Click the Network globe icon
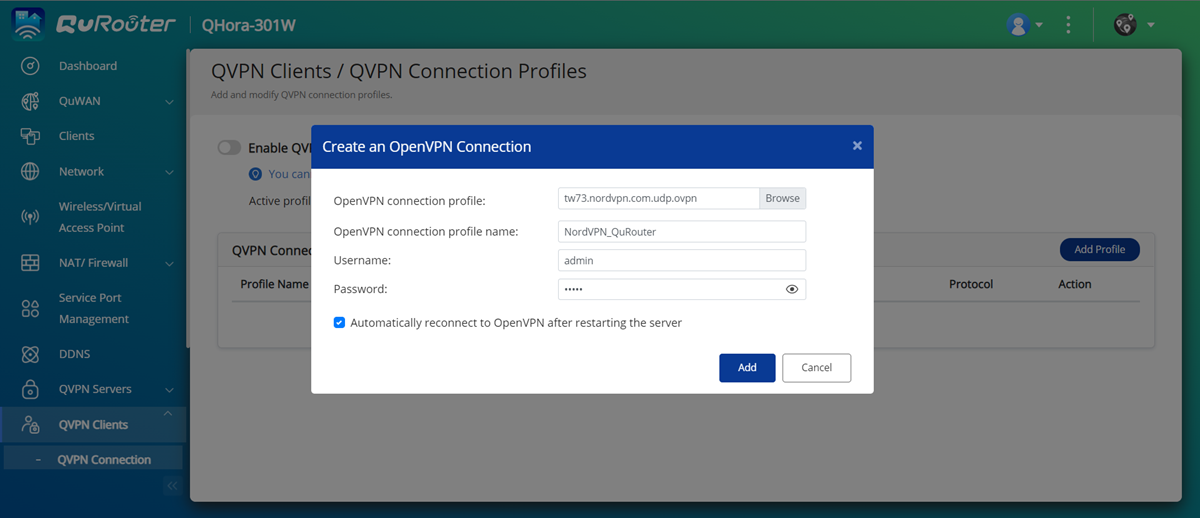 (x=30, y=171)
